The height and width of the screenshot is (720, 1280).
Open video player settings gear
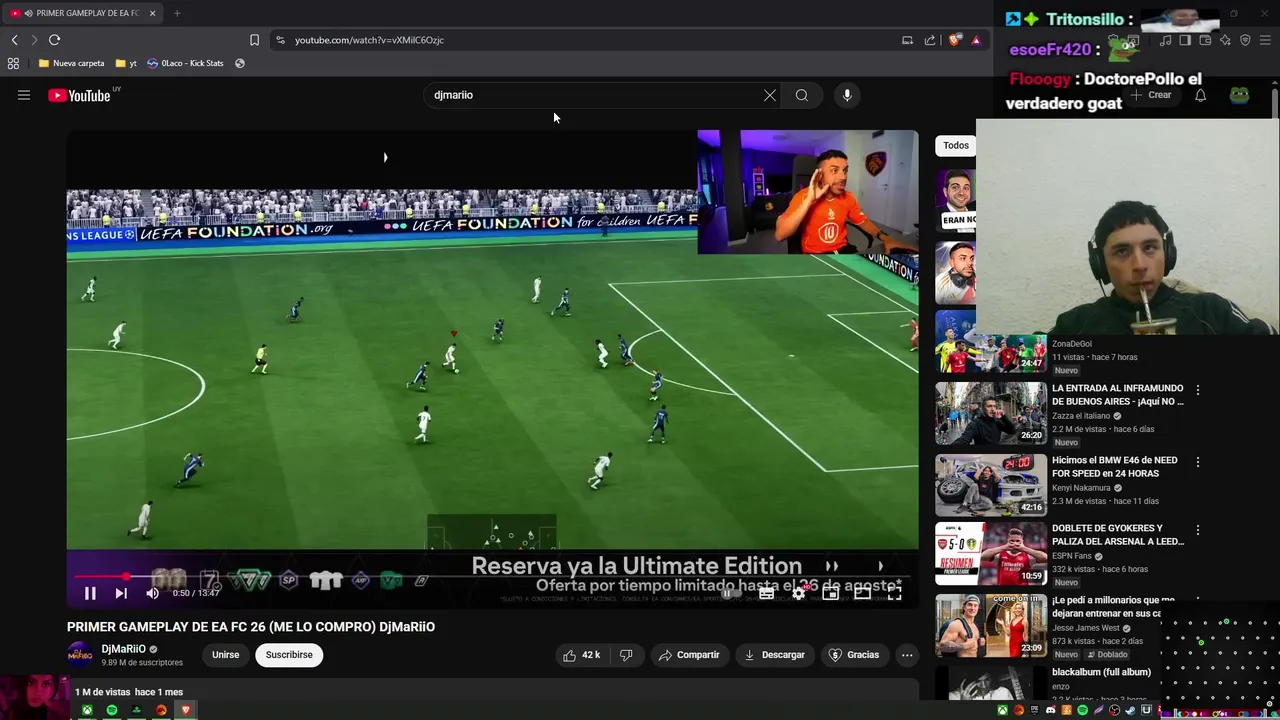pos(798,593)
